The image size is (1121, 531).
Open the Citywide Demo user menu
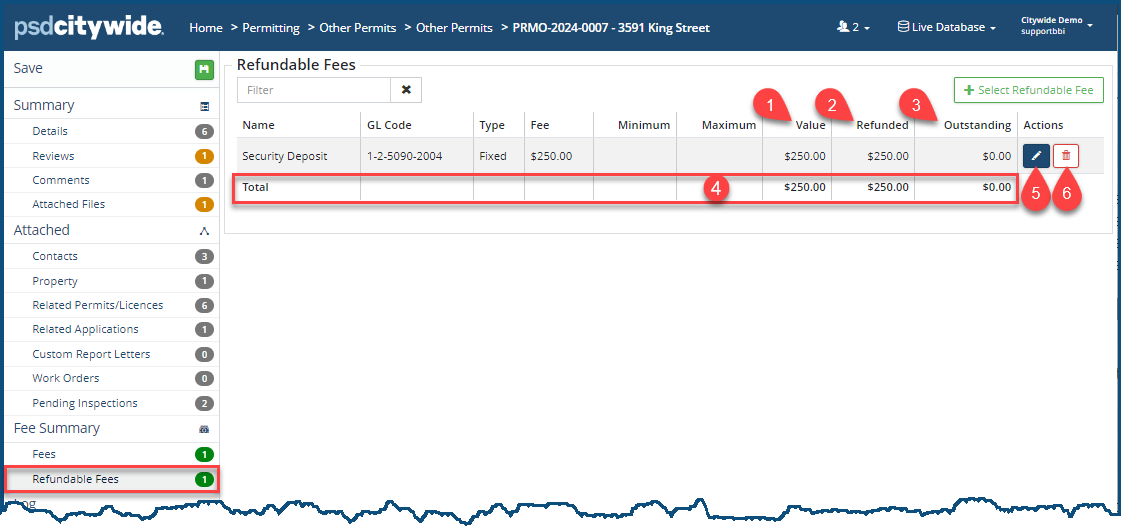[x=1057, y=27]
